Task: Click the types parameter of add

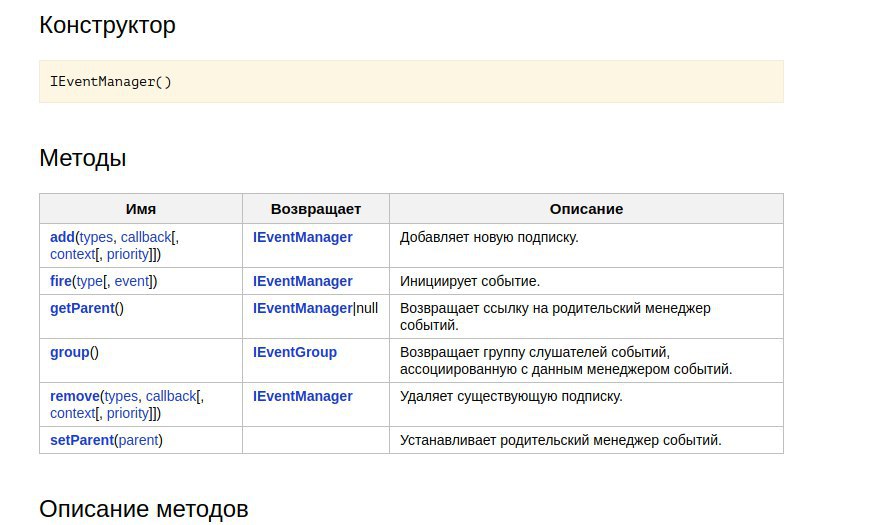Action: (96, 237)
